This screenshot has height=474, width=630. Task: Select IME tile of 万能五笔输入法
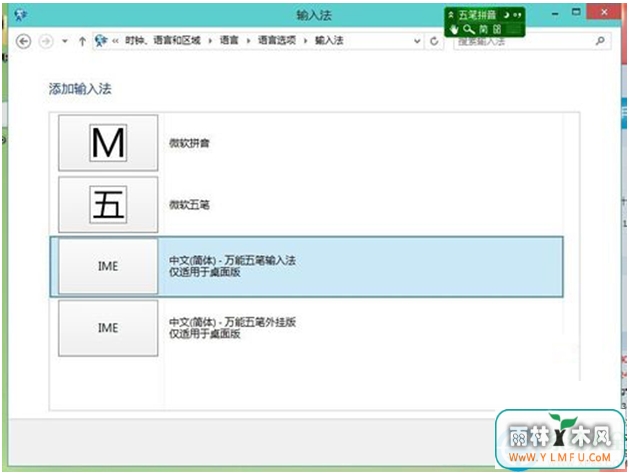(x=108, y=266)
